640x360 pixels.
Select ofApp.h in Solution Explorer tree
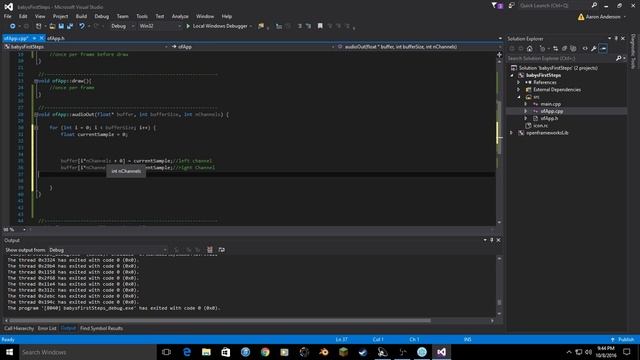coord(549,118)
